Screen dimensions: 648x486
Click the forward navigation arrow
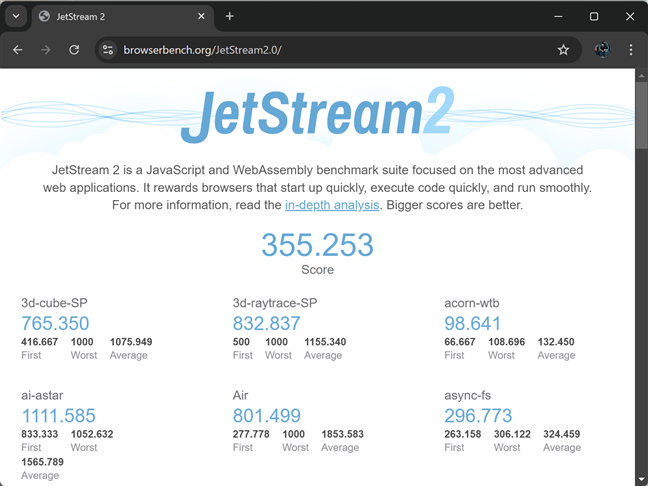(45, 50)
